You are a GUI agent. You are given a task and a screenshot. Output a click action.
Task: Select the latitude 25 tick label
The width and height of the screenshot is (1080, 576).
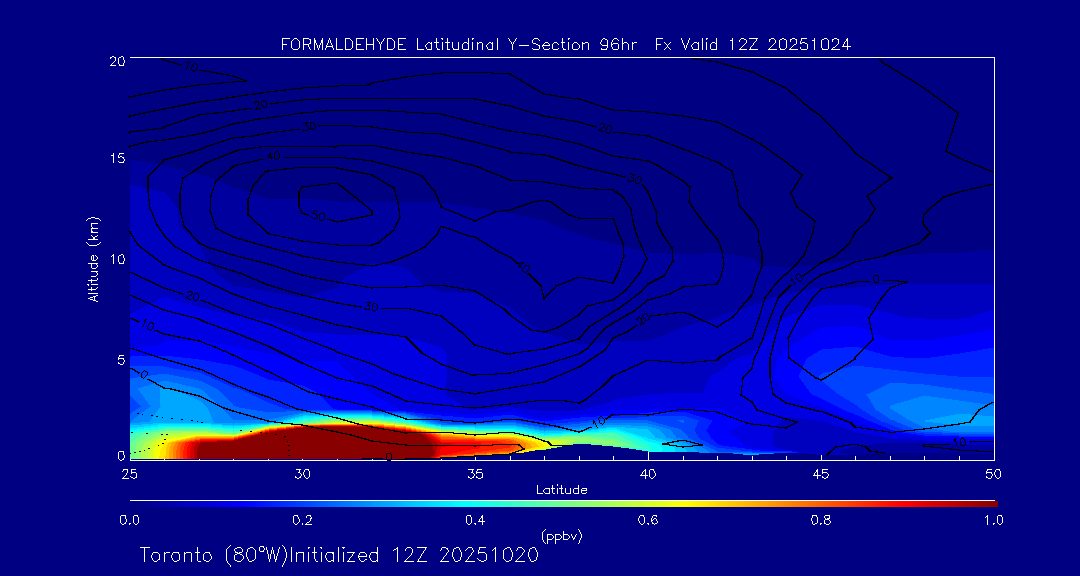click(129, 472)
